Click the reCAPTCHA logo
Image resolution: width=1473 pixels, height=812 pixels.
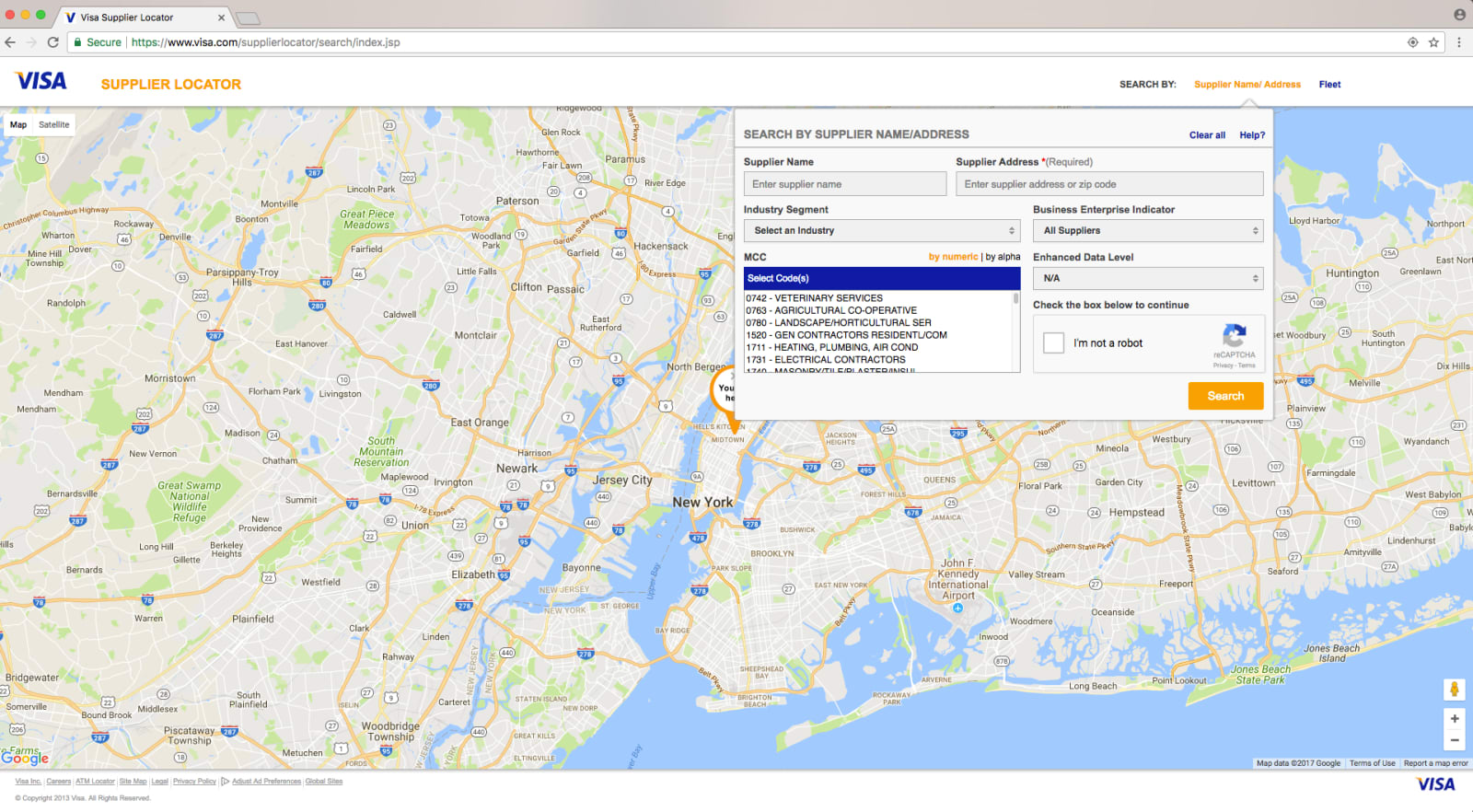click(x=1235, y=335)
